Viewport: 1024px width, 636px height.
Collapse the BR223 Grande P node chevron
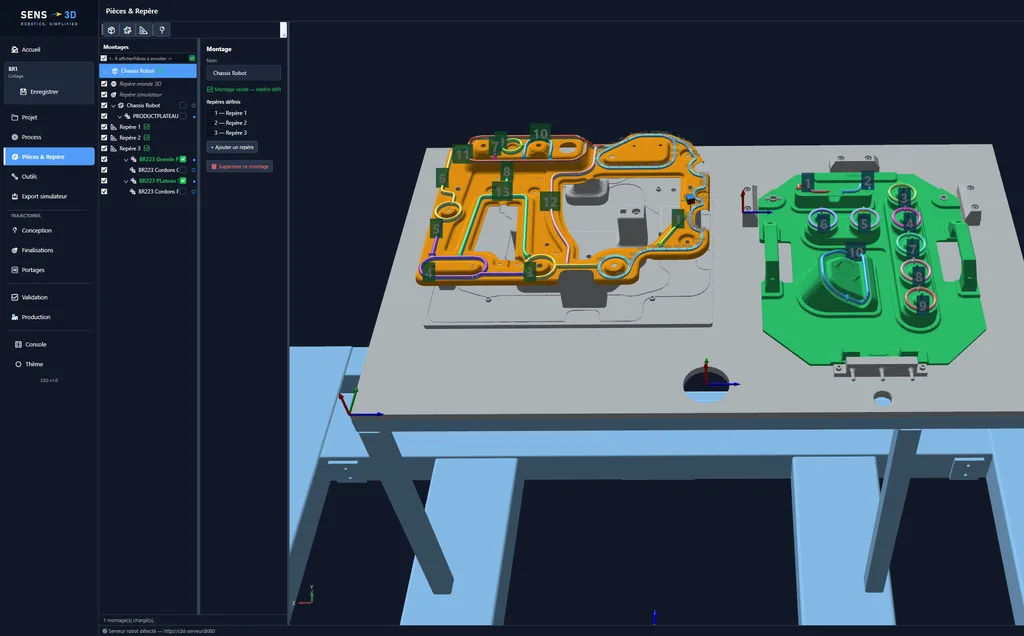coord(126,159)
